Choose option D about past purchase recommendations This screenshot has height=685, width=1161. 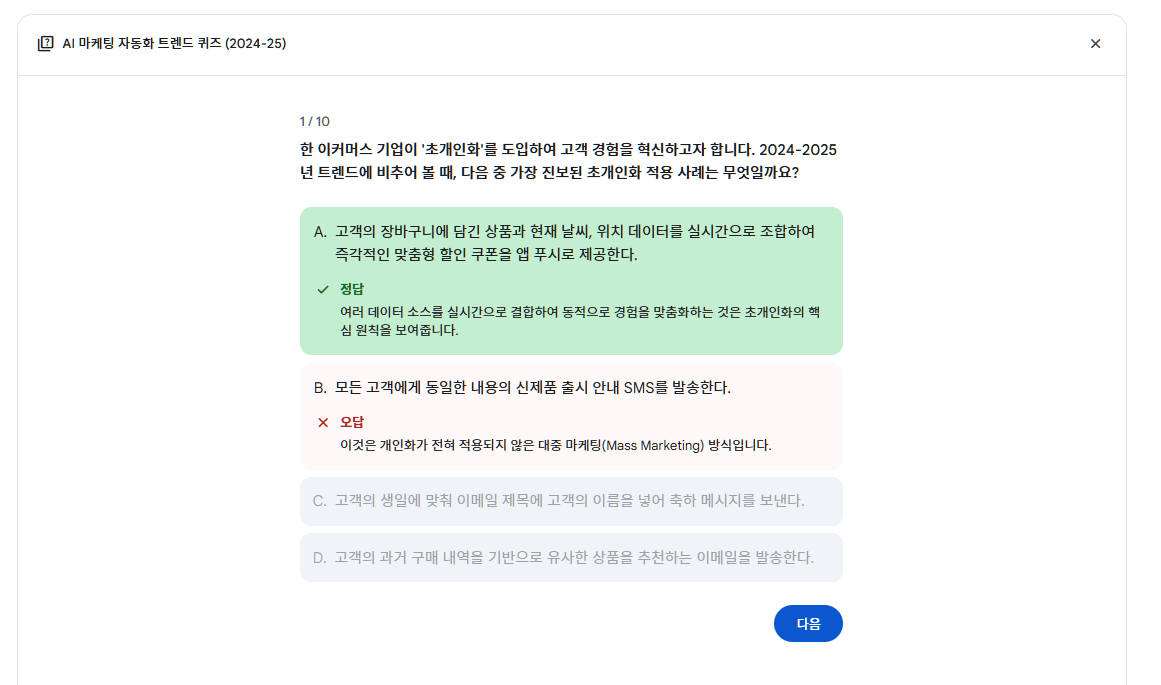click(571, 558)
